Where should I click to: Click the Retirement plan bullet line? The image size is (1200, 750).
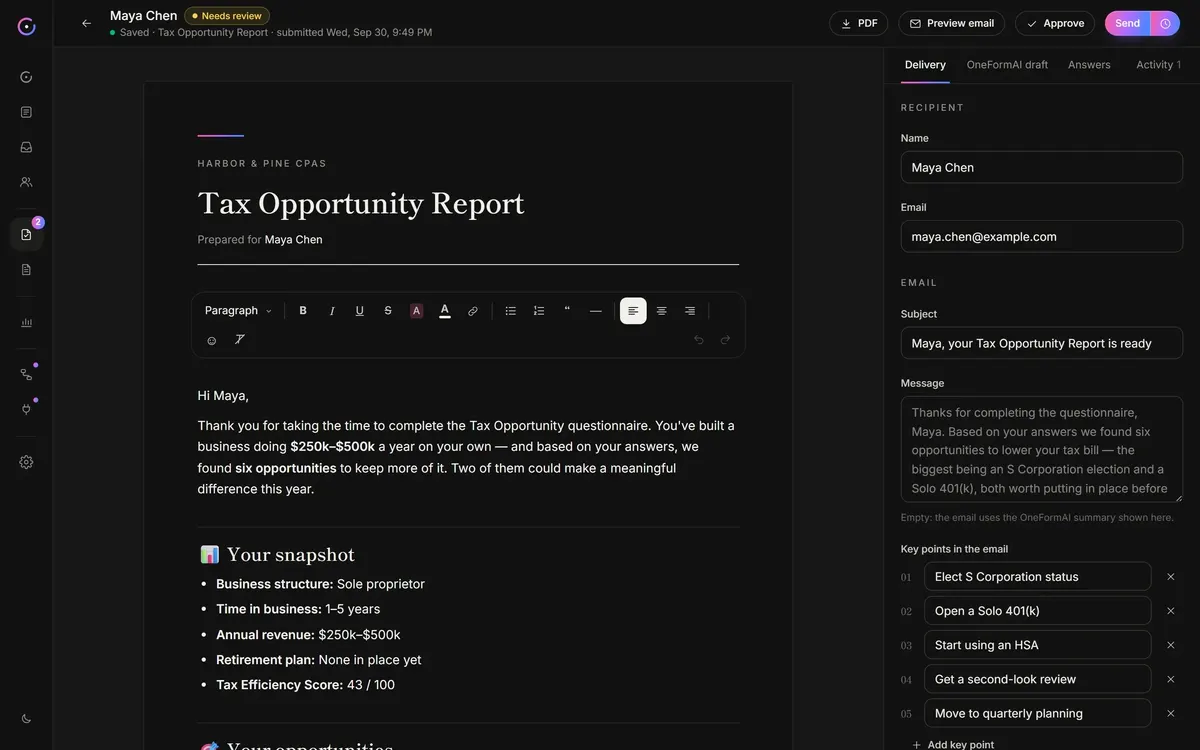[318, 660]
